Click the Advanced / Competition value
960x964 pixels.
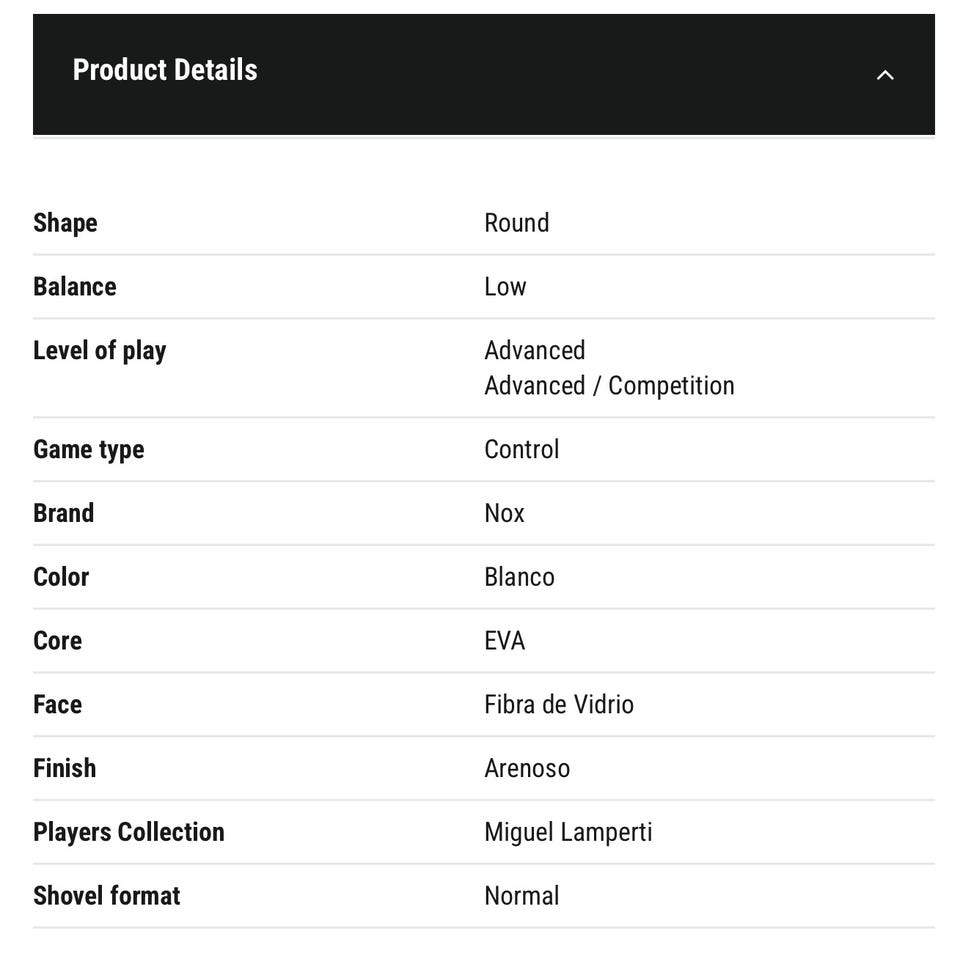[609, 385]
